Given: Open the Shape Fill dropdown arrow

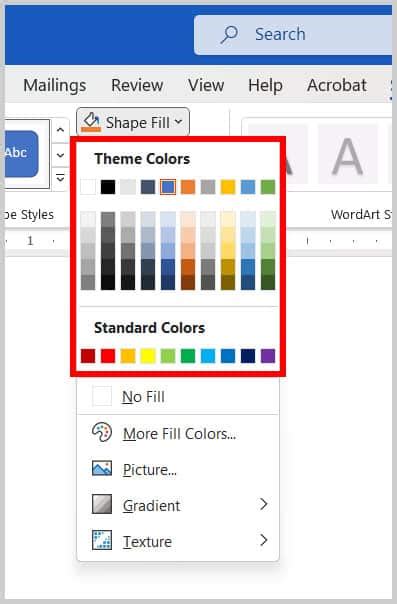Looking at the screenshot, I should (x=178, y=122).
